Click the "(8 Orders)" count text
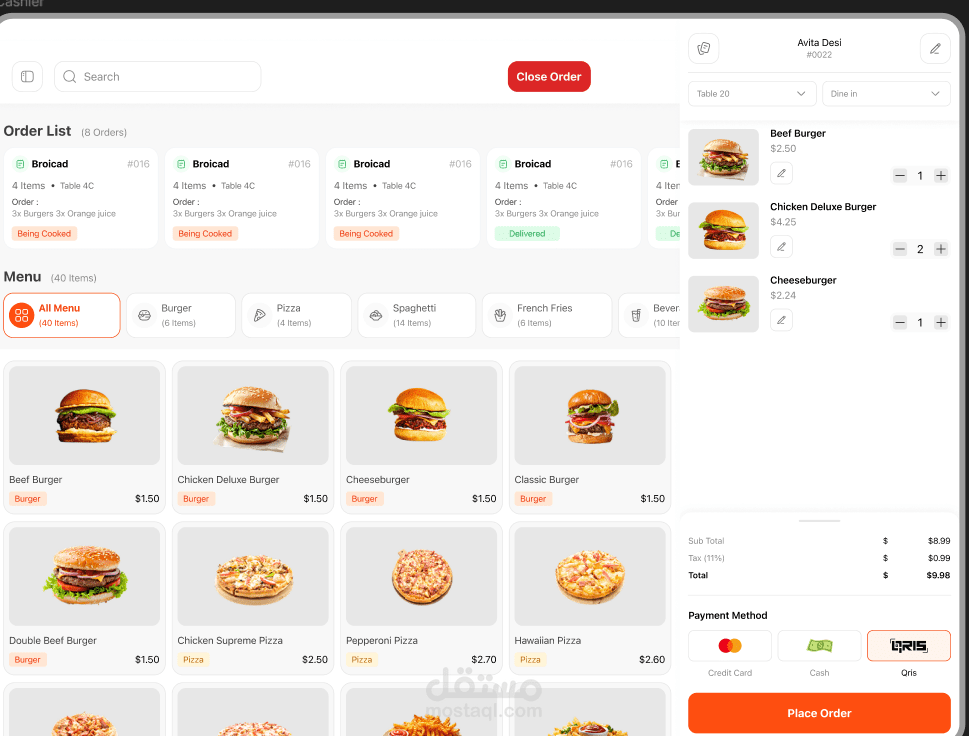Image resolution: width=969 pixels, height=736 pixels. click(104, 132)
